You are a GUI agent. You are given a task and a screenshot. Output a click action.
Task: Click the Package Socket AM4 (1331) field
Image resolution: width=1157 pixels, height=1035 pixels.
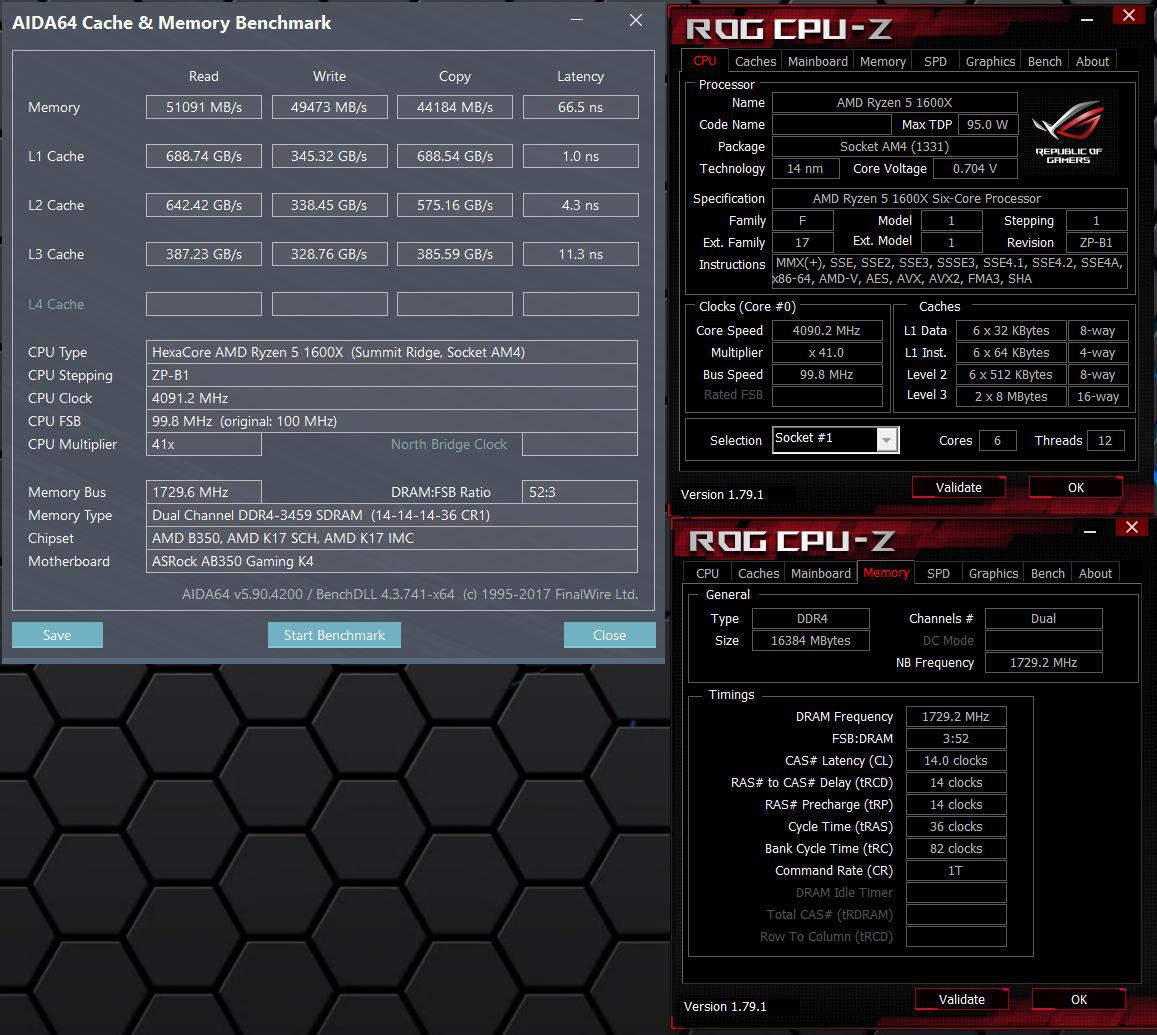pos(894,146)
